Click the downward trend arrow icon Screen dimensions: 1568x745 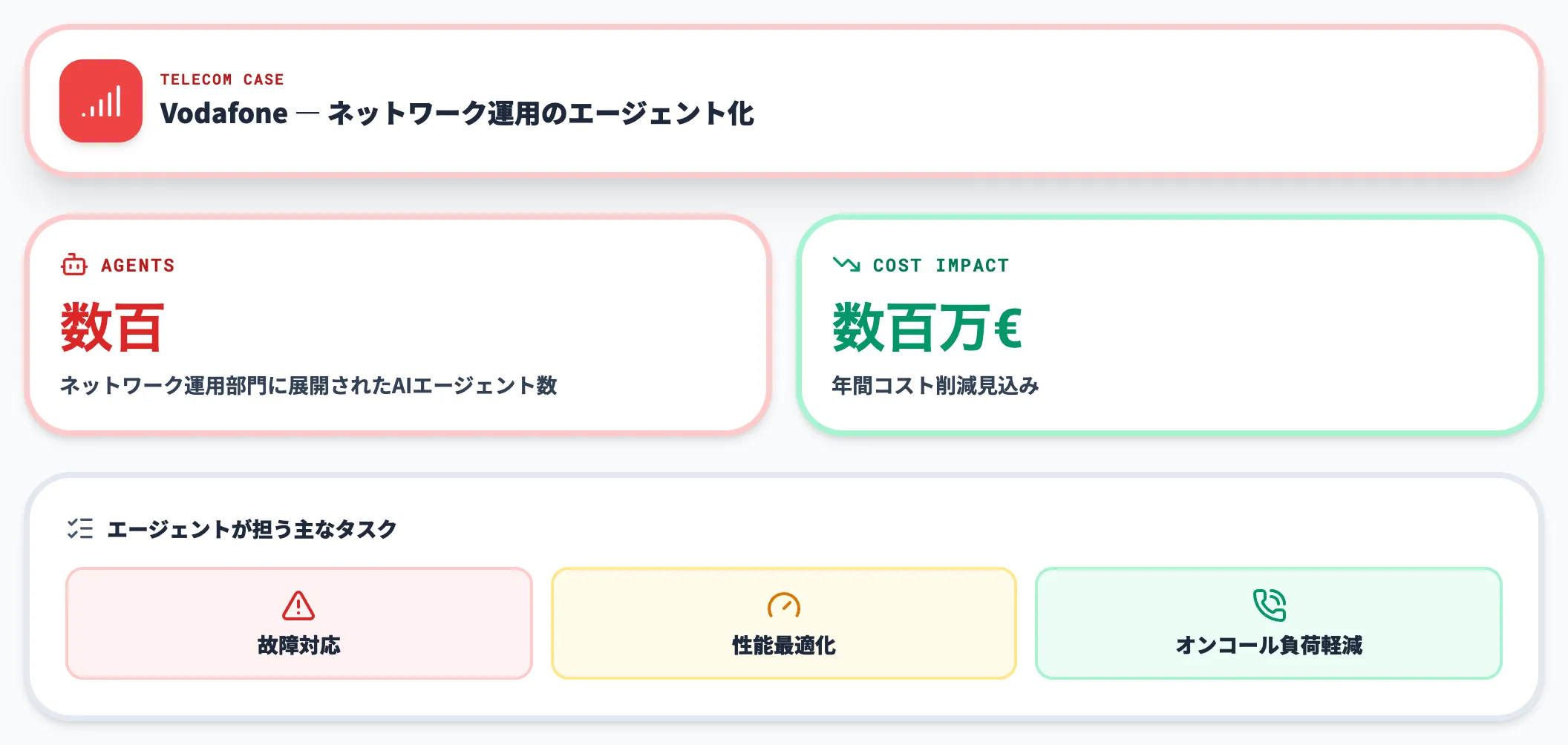point(846,264)
